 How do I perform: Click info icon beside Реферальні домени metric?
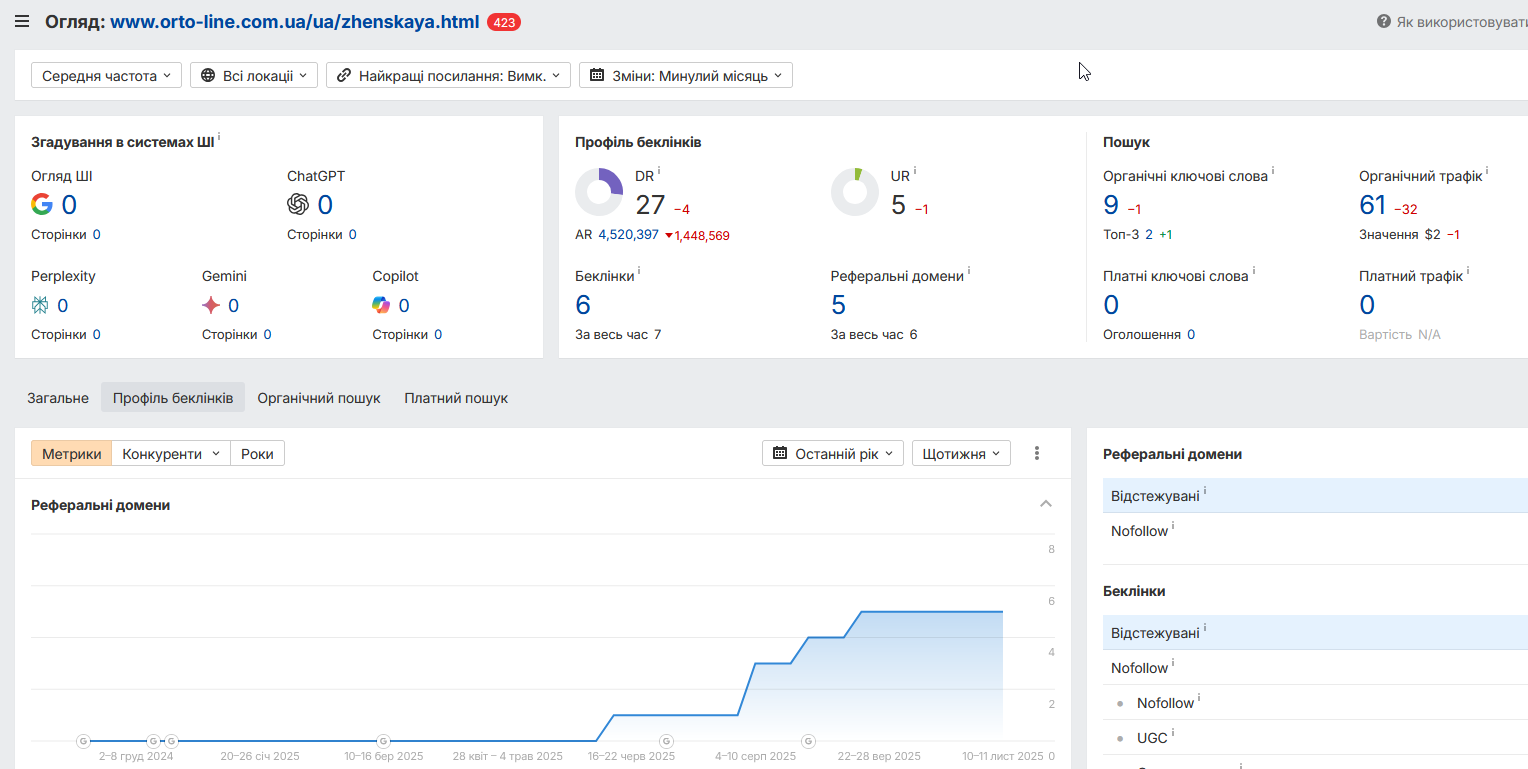click(x=969, y=271)
